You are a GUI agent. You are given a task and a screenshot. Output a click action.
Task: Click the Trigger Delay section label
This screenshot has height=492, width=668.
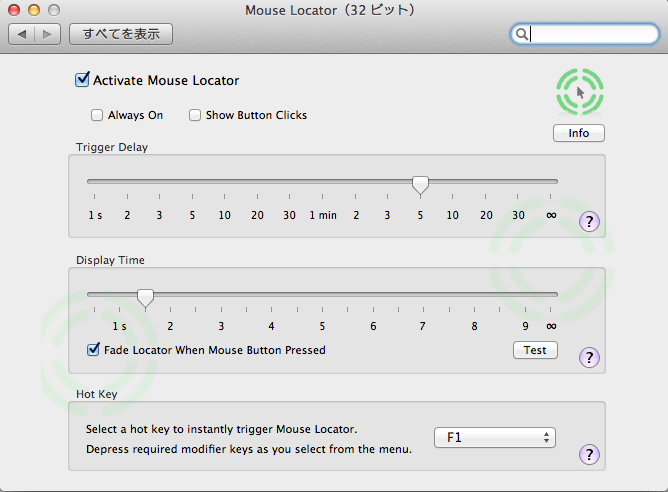[112, 147]
